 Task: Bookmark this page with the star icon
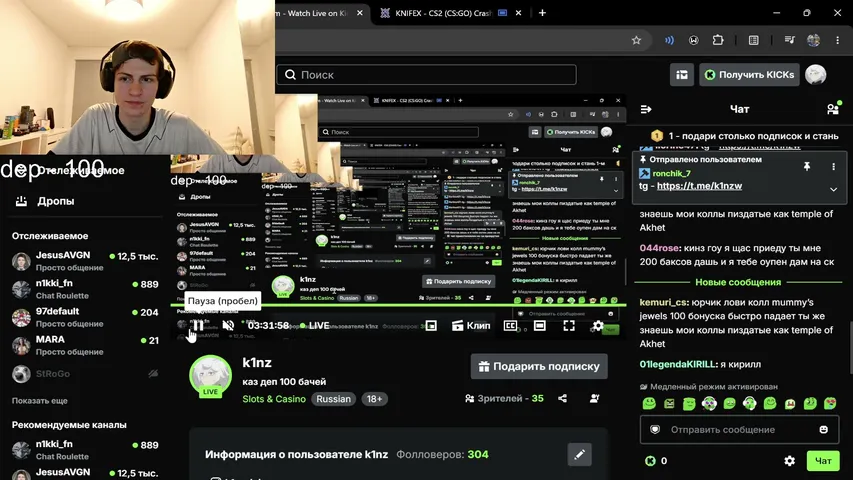(x=636, y=40)
